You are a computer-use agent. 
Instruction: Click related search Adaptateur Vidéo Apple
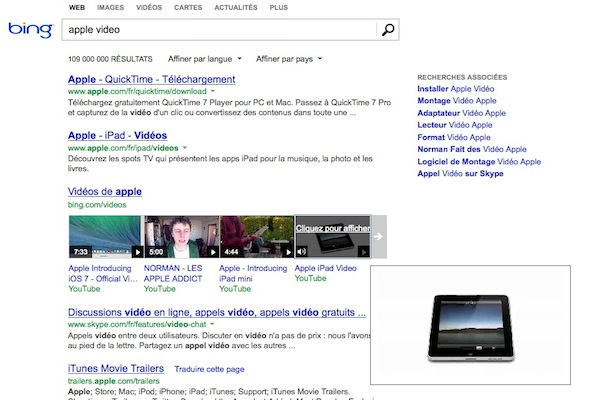[x=461, y=113]
